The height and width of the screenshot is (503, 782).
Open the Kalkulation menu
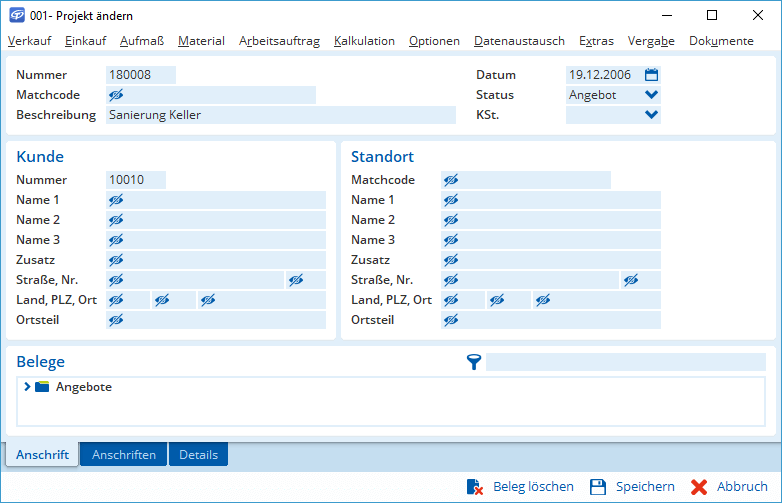pyautogui.click(x=364, y=41)
